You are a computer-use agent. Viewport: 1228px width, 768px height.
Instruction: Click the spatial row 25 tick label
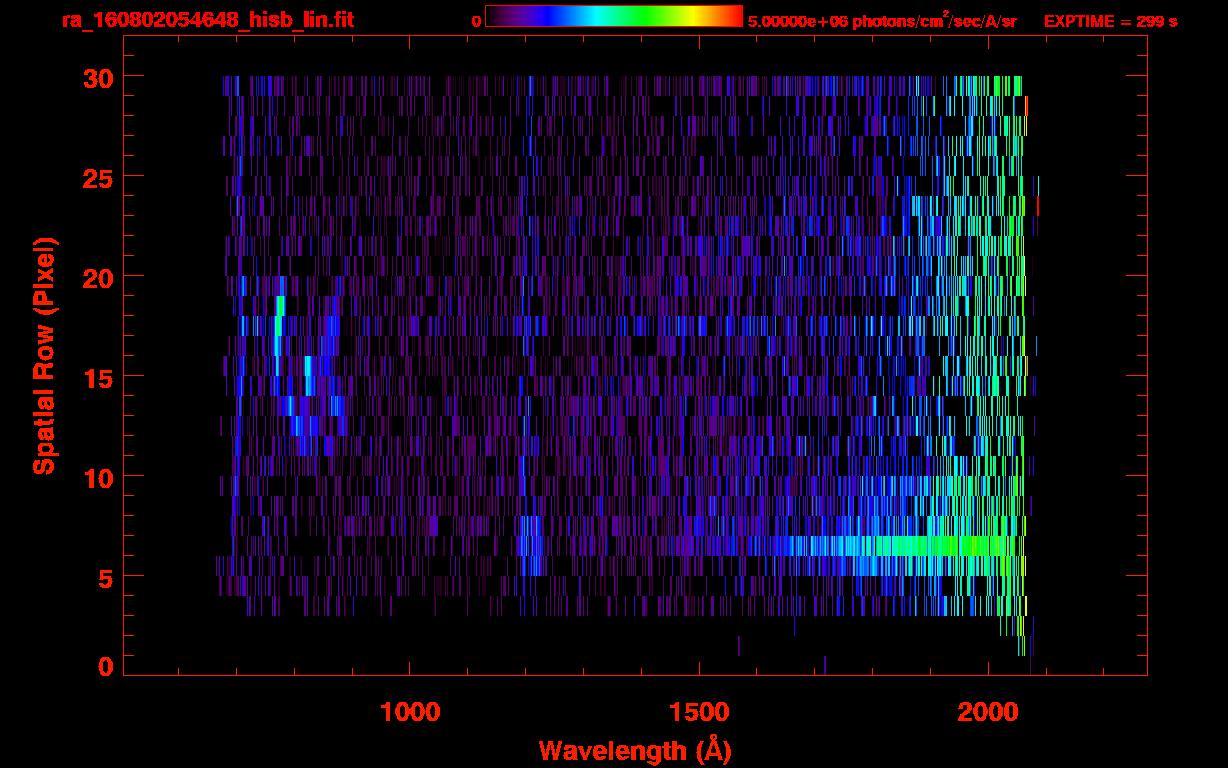click(98, 177)
